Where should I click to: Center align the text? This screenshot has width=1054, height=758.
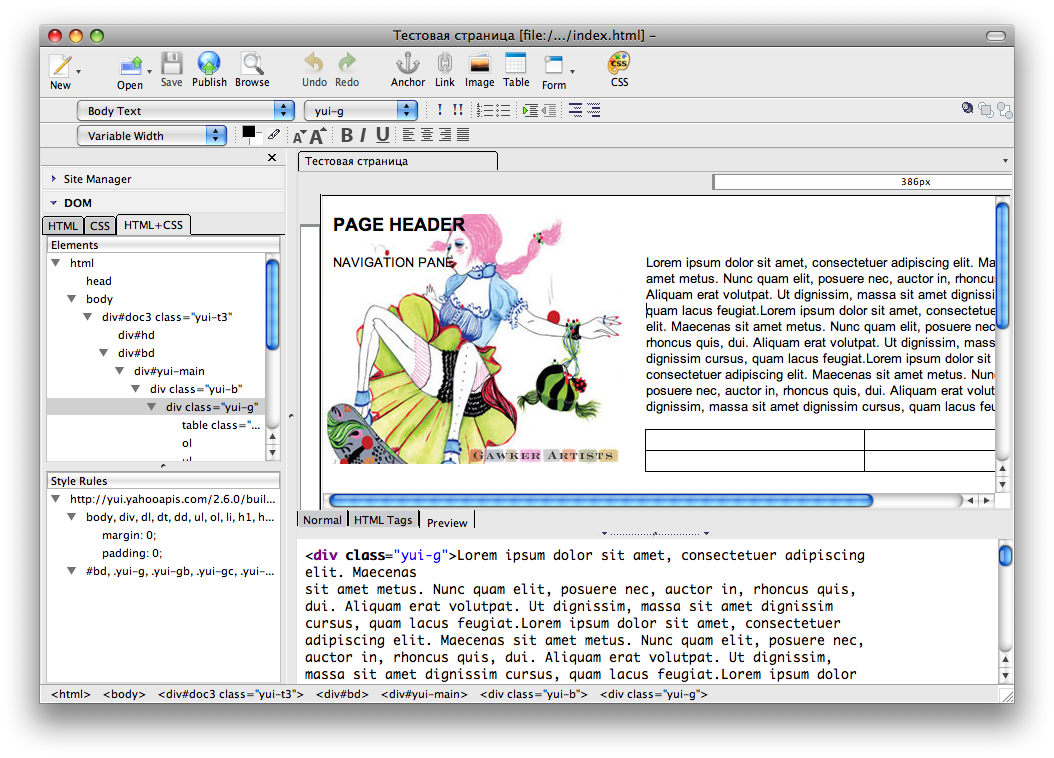[426, 135]
